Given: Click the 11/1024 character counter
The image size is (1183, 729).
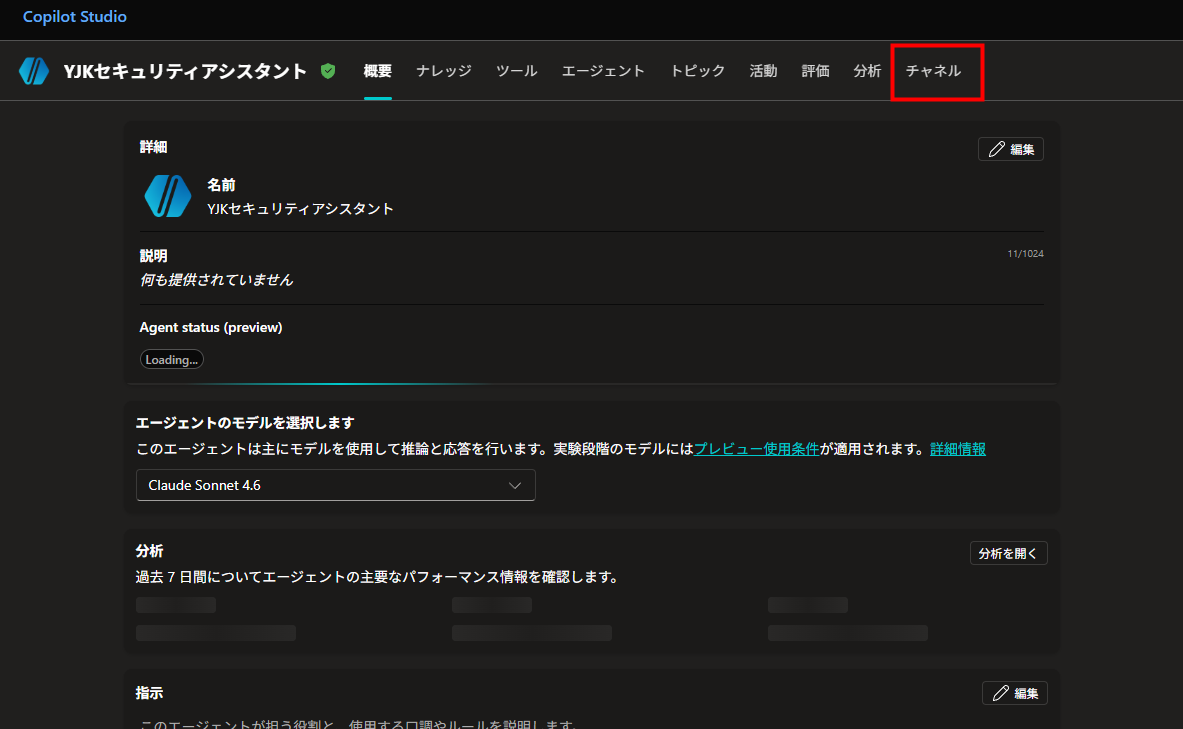Looking at the screenshot, I should click(x=1025, y=254).
